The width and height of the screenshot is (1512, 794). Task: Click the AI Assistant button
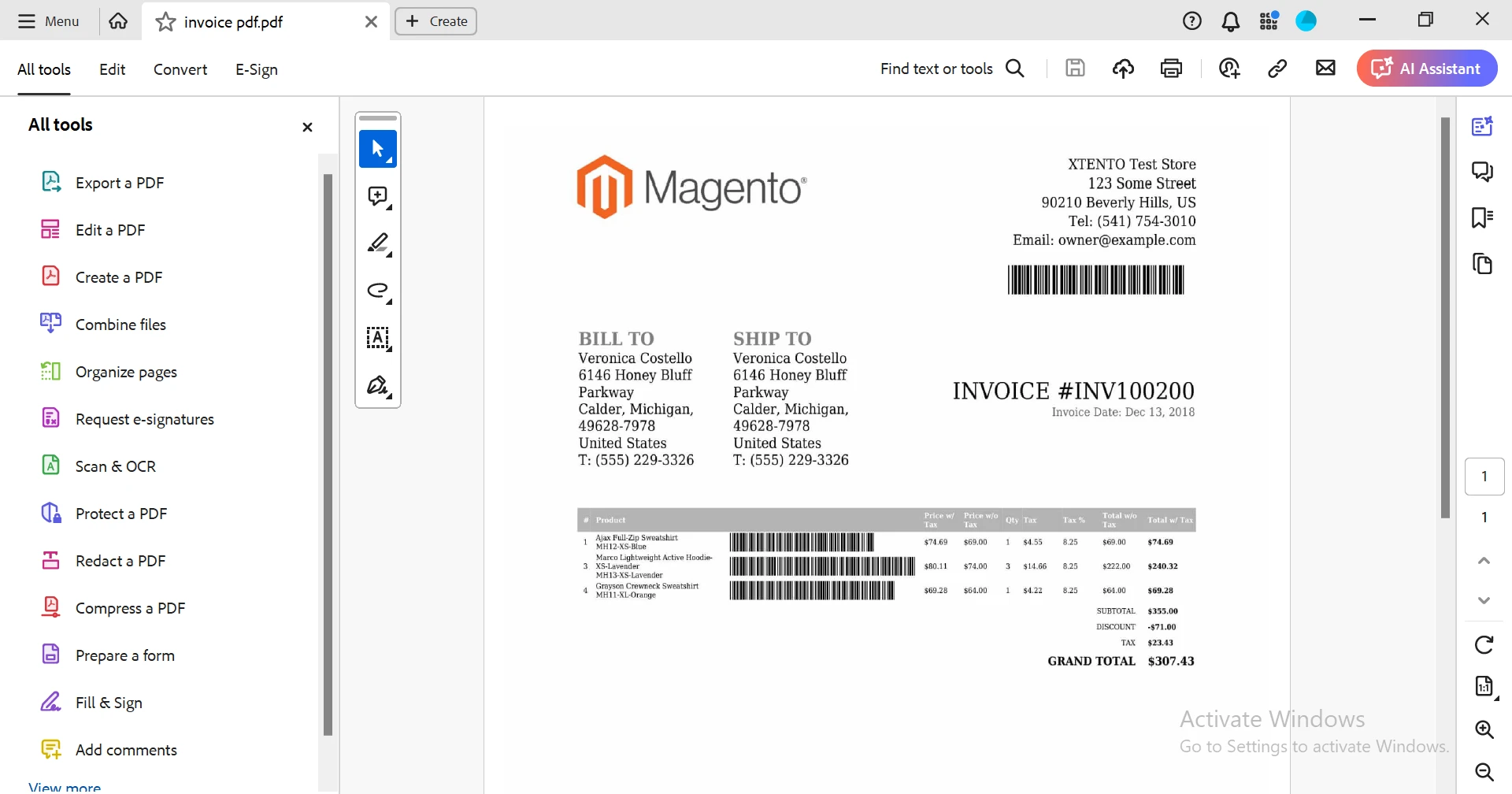tap(1426, 69)
